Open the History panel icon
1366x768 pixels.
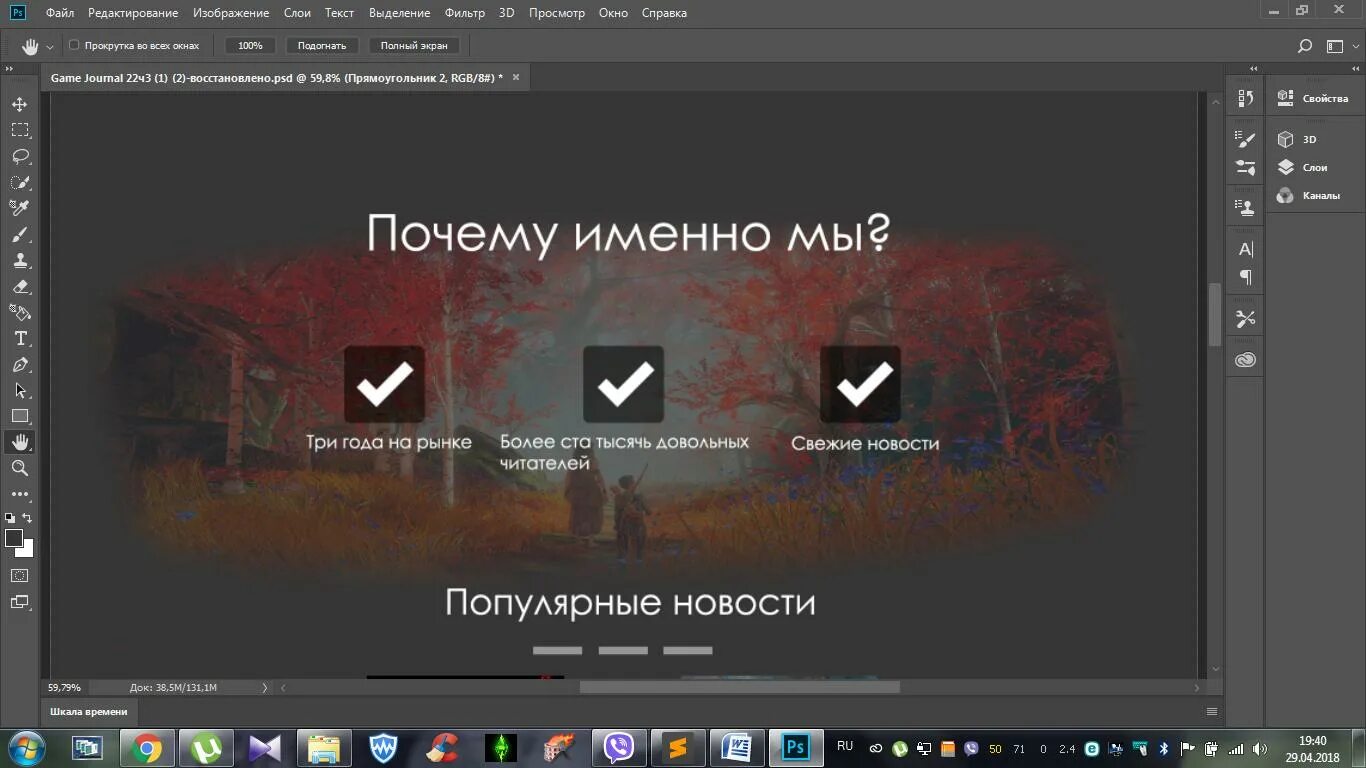pos(1246,98)
